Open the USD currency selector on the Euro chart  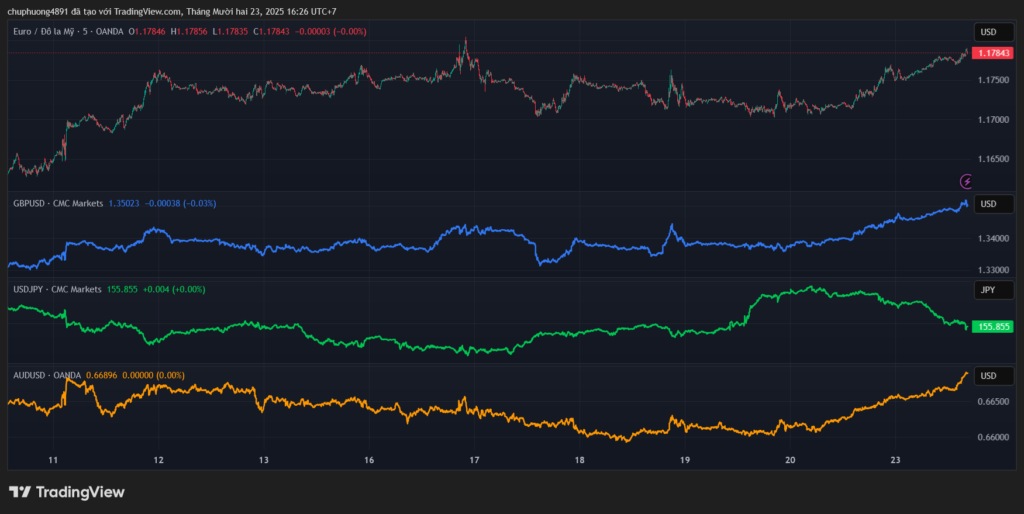pyautogui.click(x=988, y=32)
